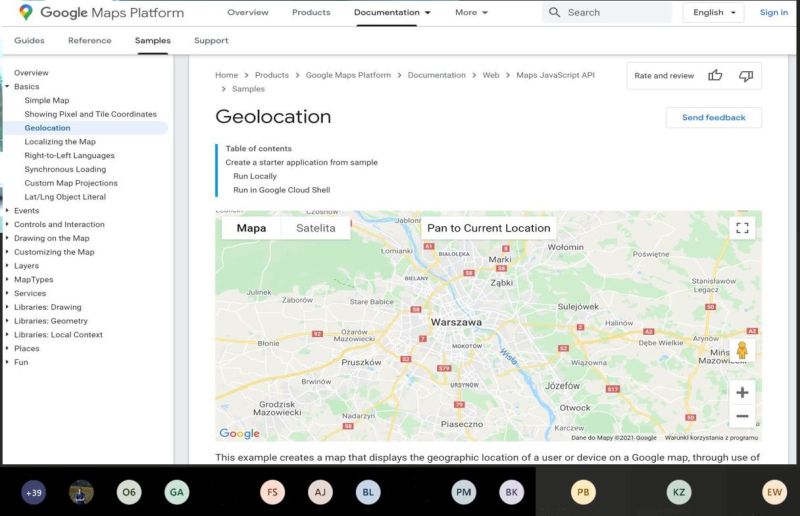Select participant avatar AJ
The width and height of the screenshot is (800, 516).
320,492
